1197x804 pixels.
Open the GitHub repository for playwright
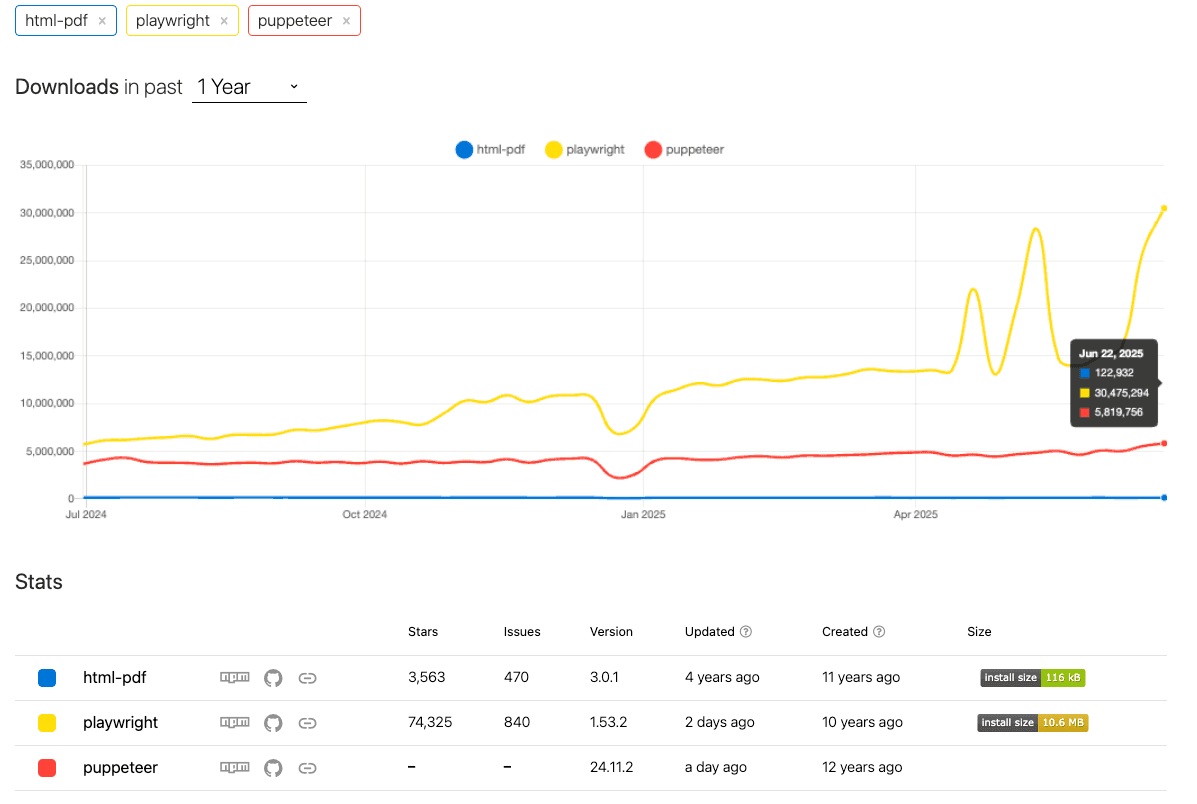(272, 722)
